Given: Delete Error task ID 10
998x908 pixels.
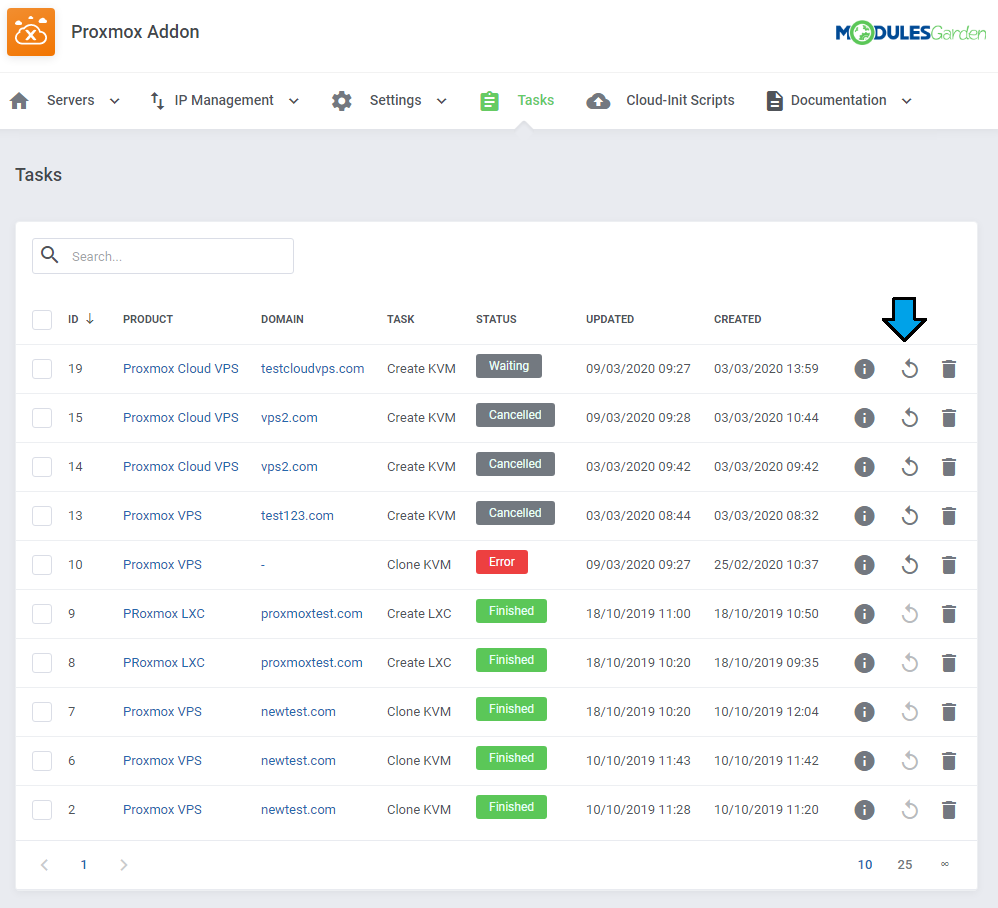Looking at the screenshot, I should 948,565.
